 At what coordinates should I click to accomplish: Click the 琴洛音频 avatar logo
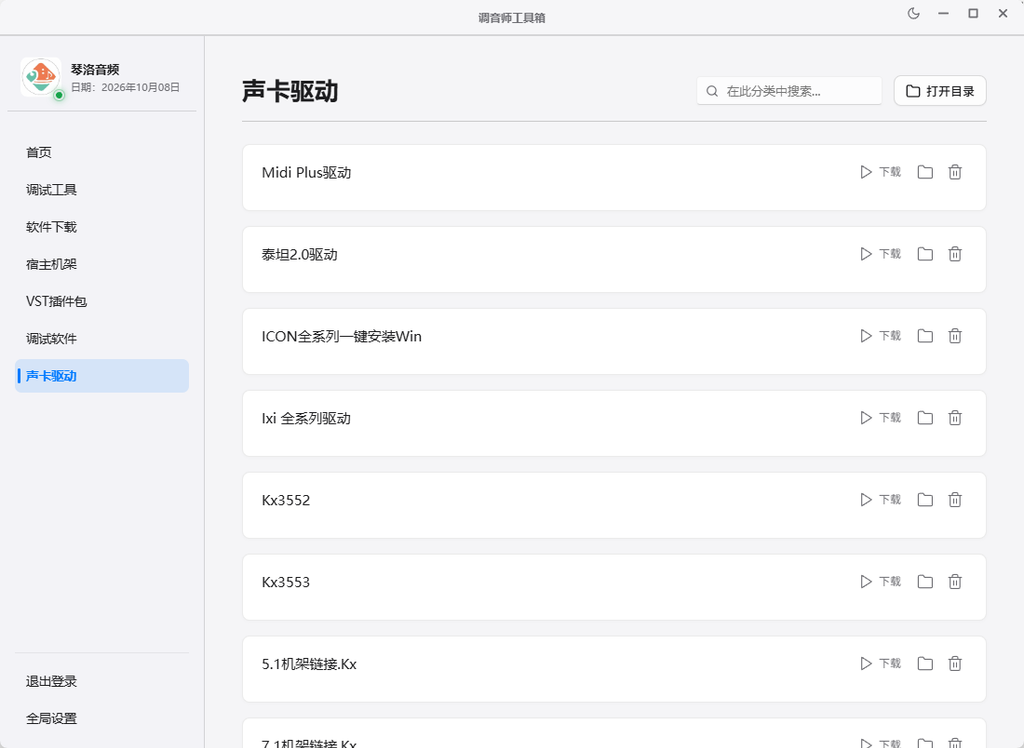(40, 76)
